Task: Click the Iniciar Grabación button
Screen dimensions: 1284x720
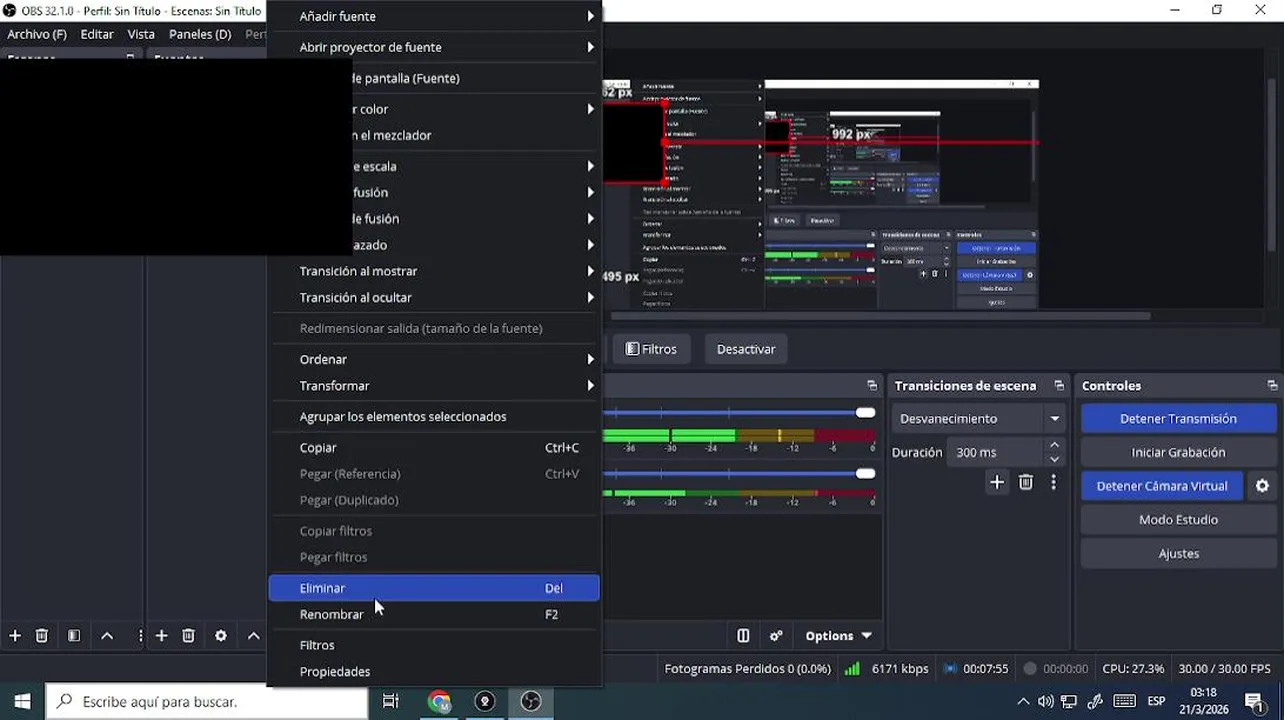Action: pos(1178,452)
